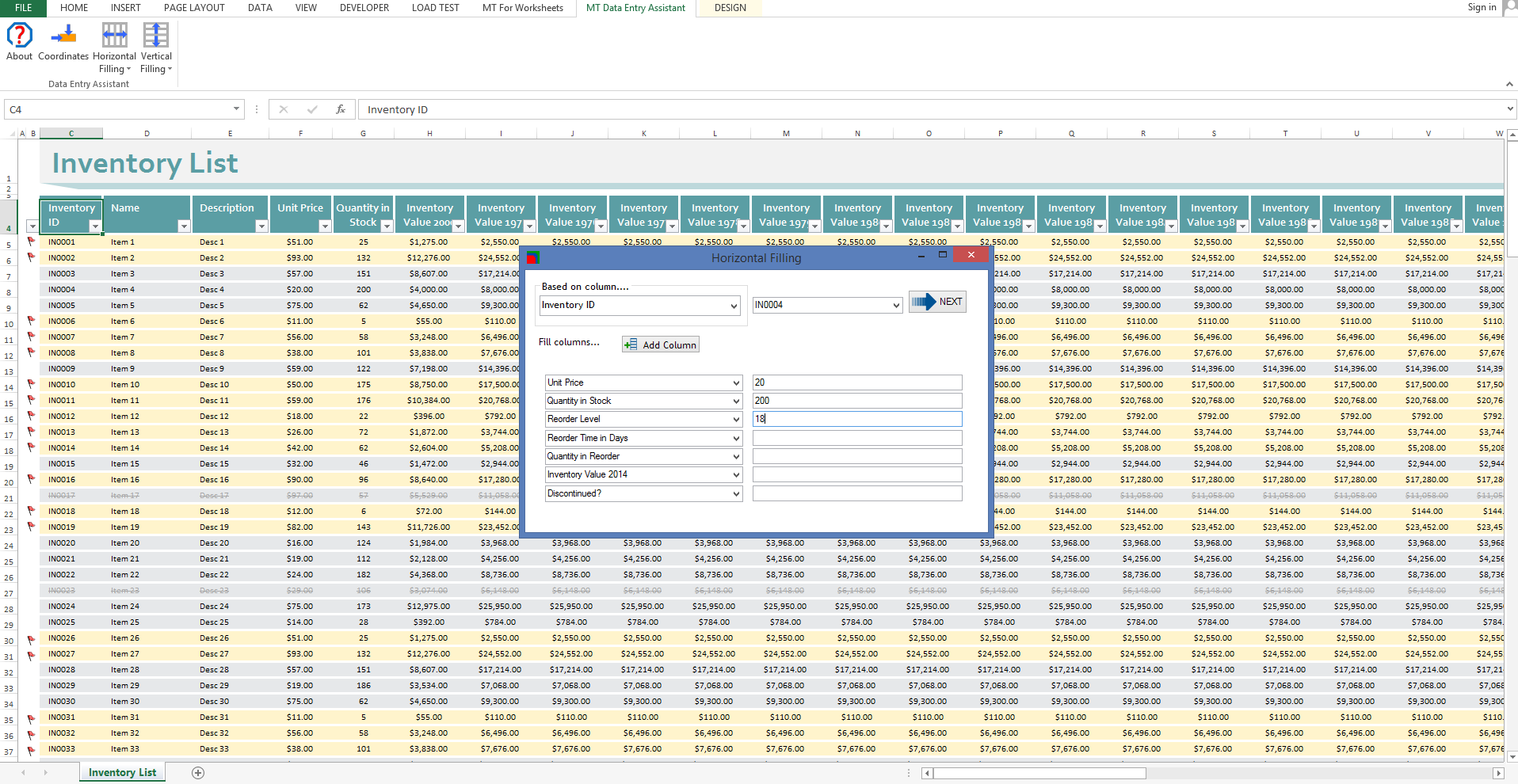
Task: Switch to the DATA ribbon tab
Action: click(260, 8)
